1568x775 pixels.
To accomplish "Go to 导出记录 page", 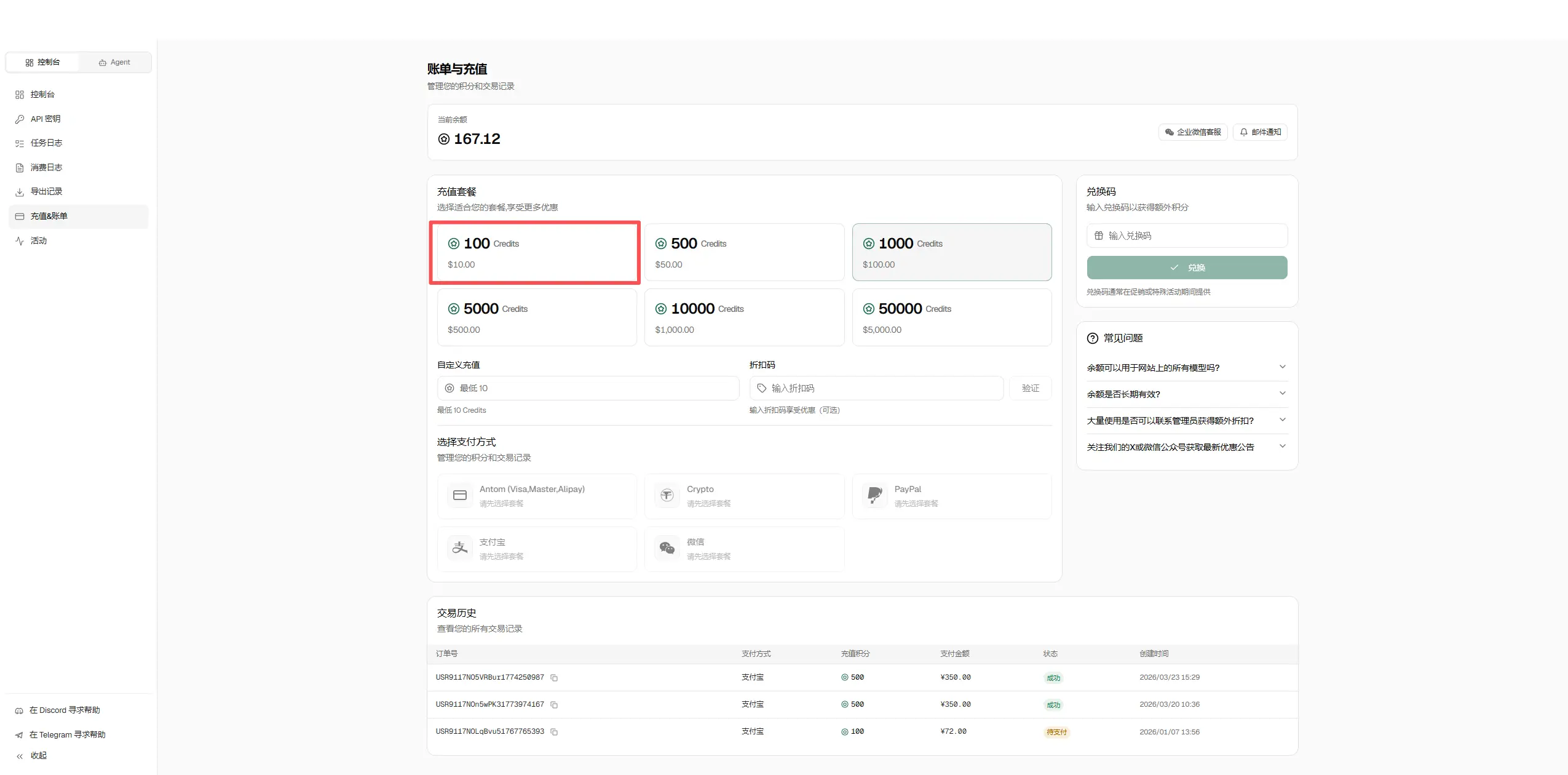I will 79,191.
